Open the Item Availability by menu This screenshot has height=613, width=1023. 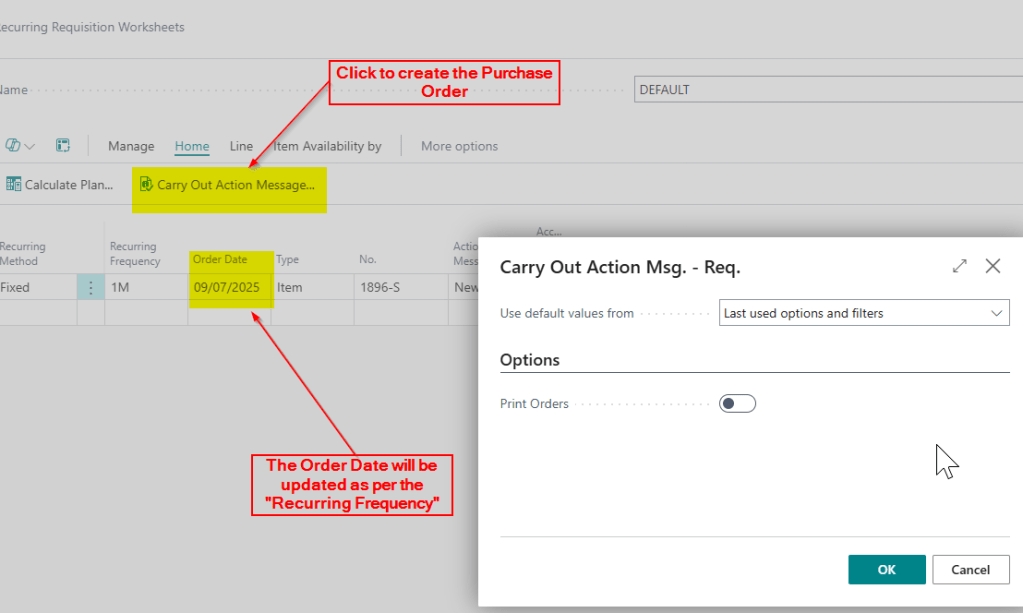pyautogui.click(x=328, y=146)
